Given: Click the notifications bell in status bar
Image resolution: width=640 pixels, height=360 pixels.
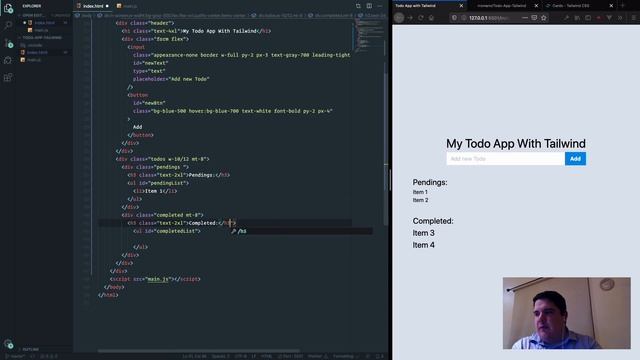Looking at the screenshot, I should pyautogui.click(x=381, y=356).
